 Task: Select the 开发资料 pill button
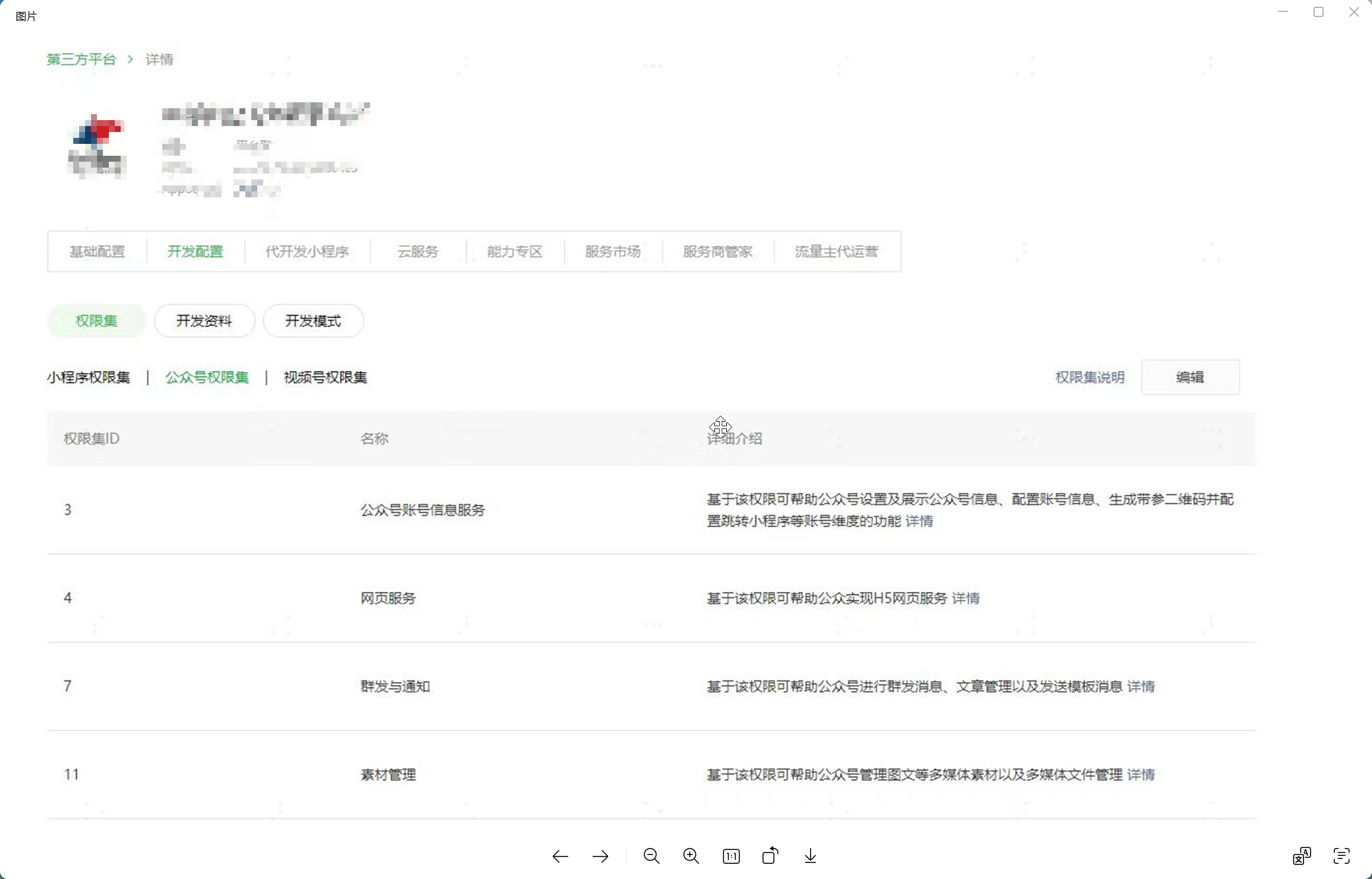point(204,321)
